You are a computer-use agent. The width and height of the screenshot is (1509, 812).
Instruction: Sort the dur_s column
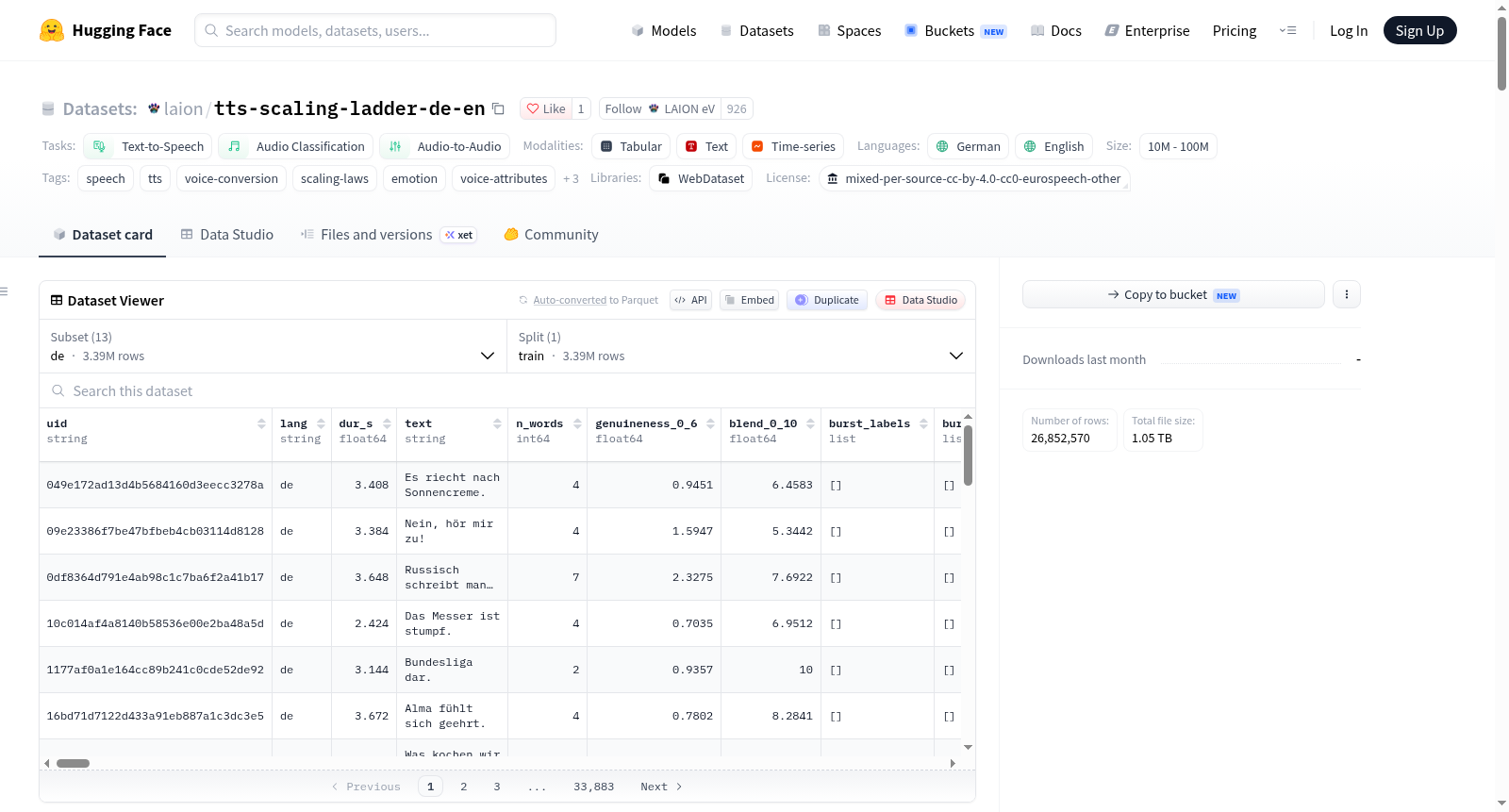pyautogui.click(x=387, y=423)
